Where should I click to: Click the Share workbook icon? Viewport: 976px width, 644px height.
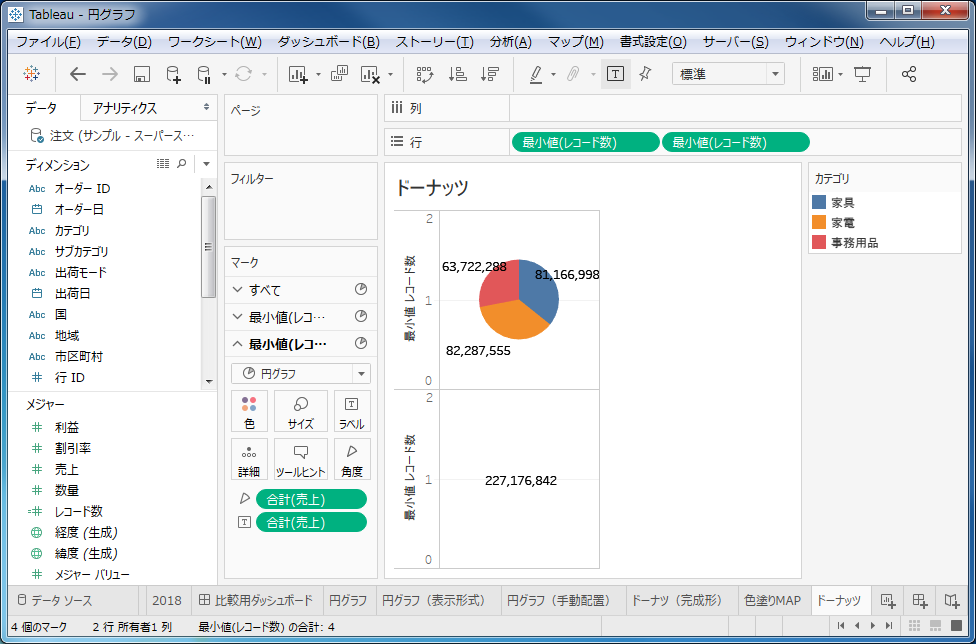click(908, 74)
